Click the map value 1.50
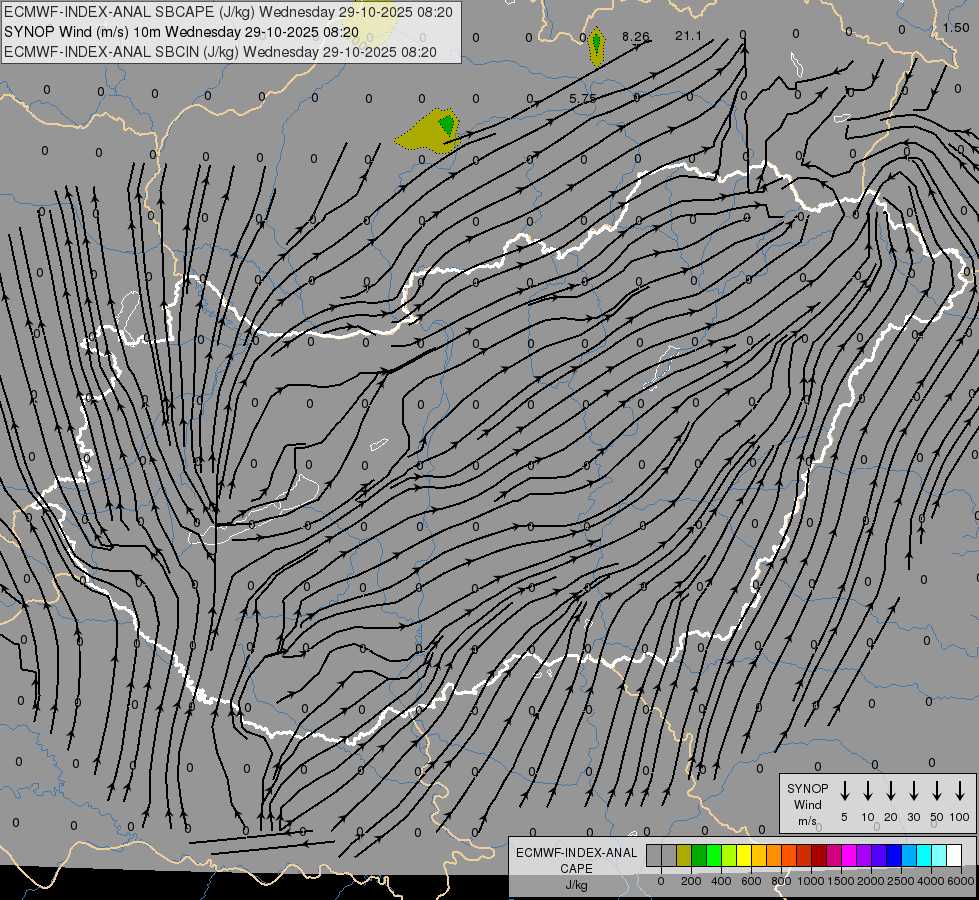This screenshot has height=900, width=979. coord(956,27)
